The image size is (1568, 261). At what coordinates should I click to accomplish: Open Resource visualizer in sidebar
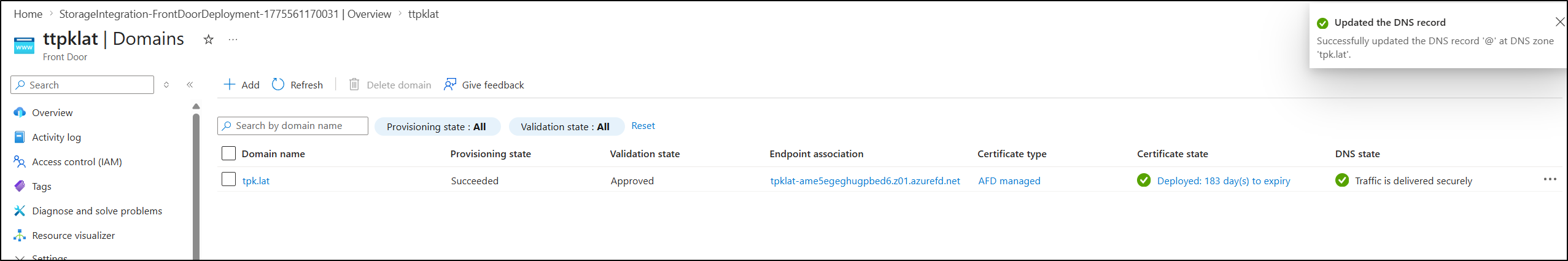[73, 236]
